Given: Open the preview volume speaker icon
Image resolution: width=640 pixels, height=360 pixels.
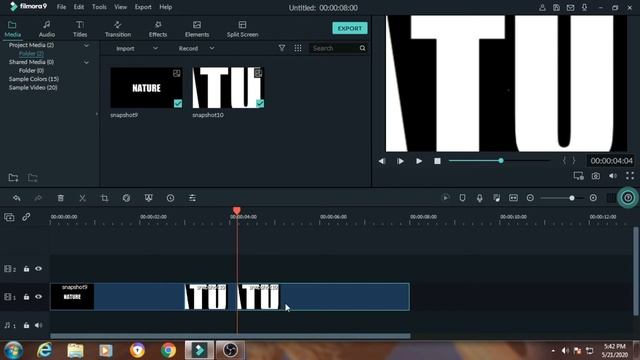Looking at the screenshot, I should pyautogui.click(x=613, y=176).
